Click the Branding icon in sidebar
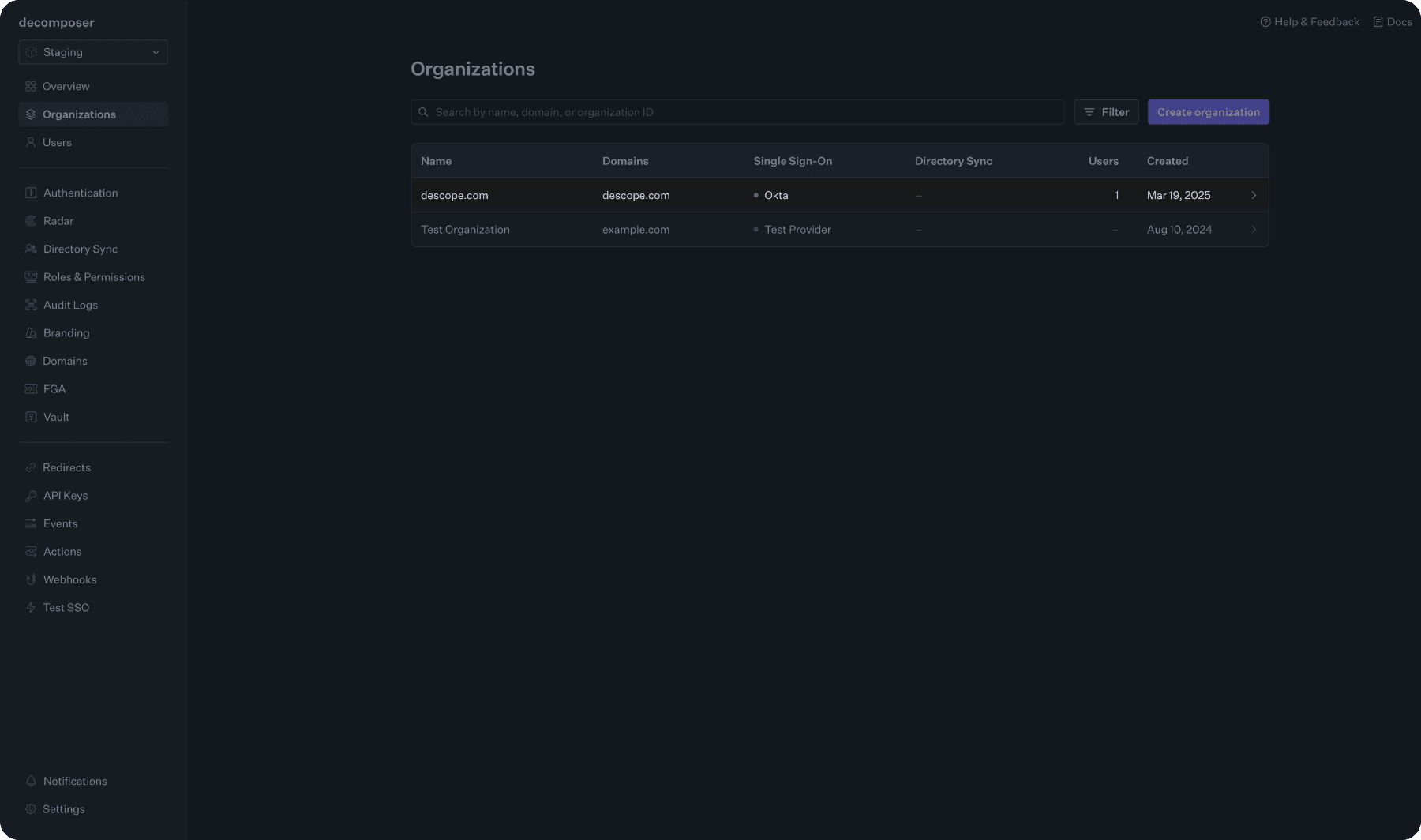The height and width of the screenshot is (840, 1421). click(x=31, y=333)
